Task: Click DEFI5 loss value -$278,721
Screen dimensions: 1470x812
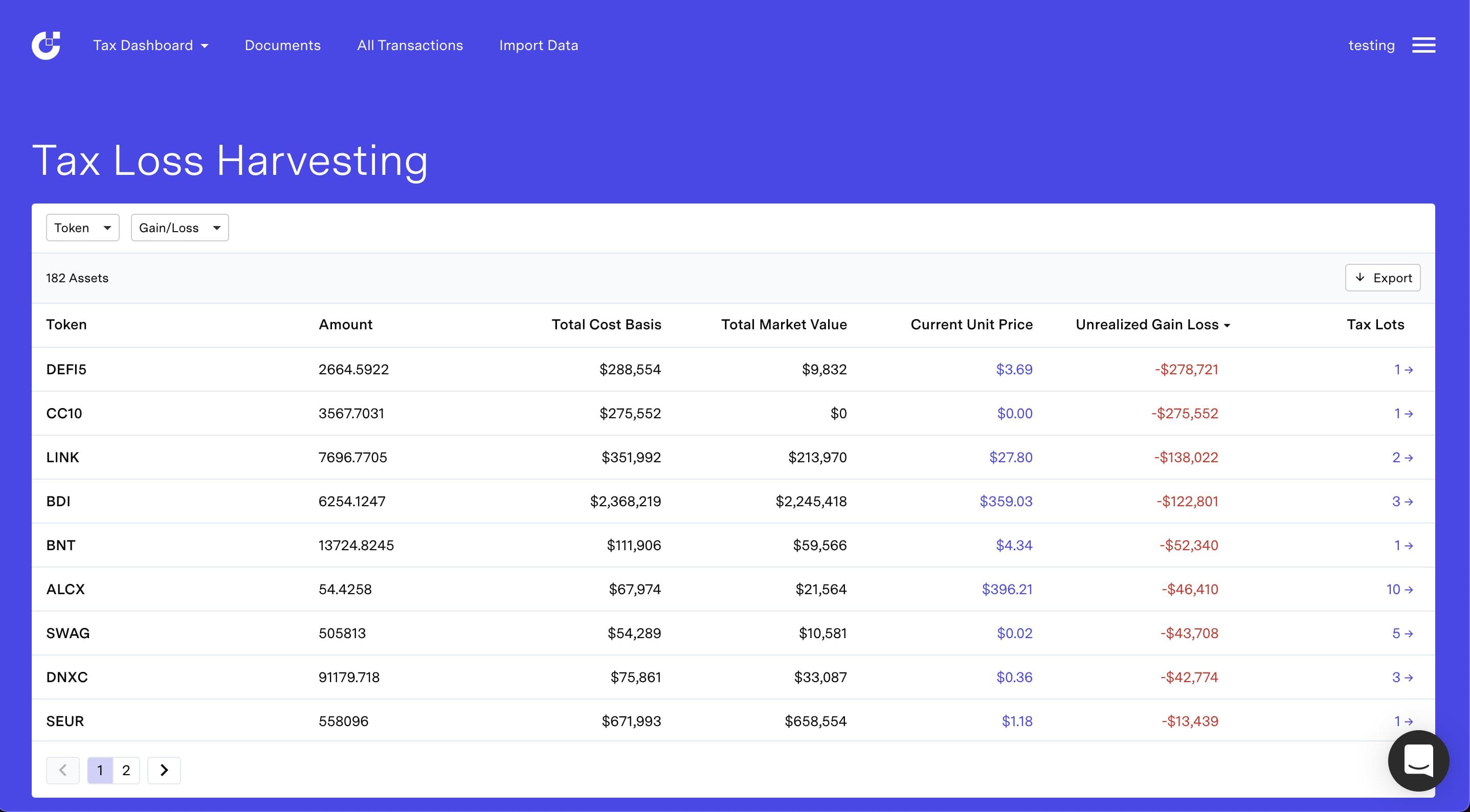Action: coord(1187,369)
